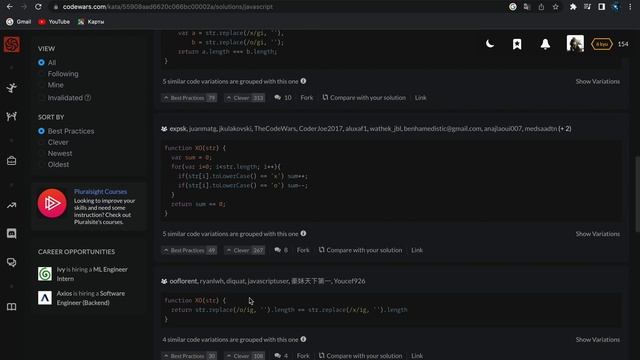The height and width of the screenshot is (360, 640).
Task: Open the ooflorent user profile
Action: (183, 281)
